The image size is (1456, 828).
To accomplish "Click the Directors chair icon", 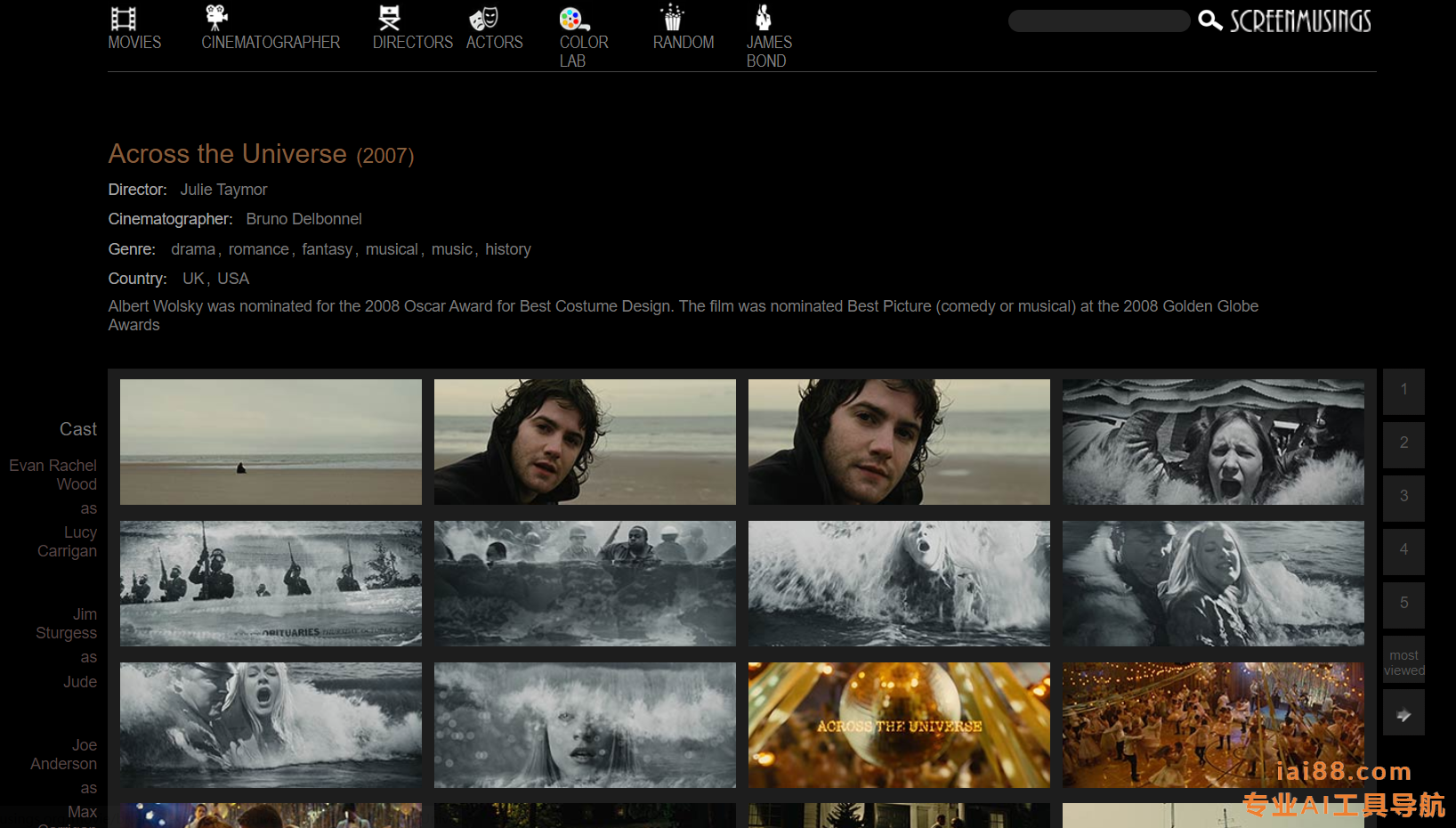I will (x=389, y=18).
